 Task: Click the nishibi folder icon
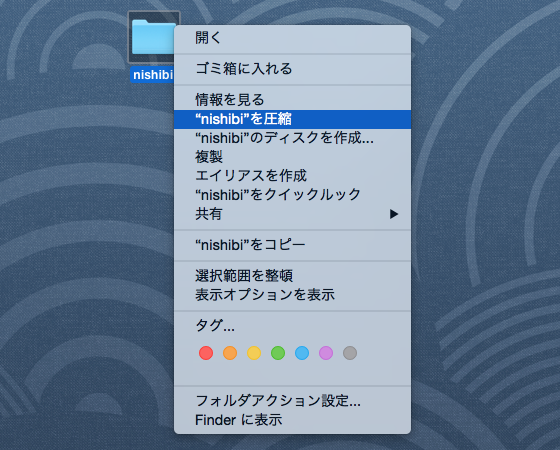(153, 37)
